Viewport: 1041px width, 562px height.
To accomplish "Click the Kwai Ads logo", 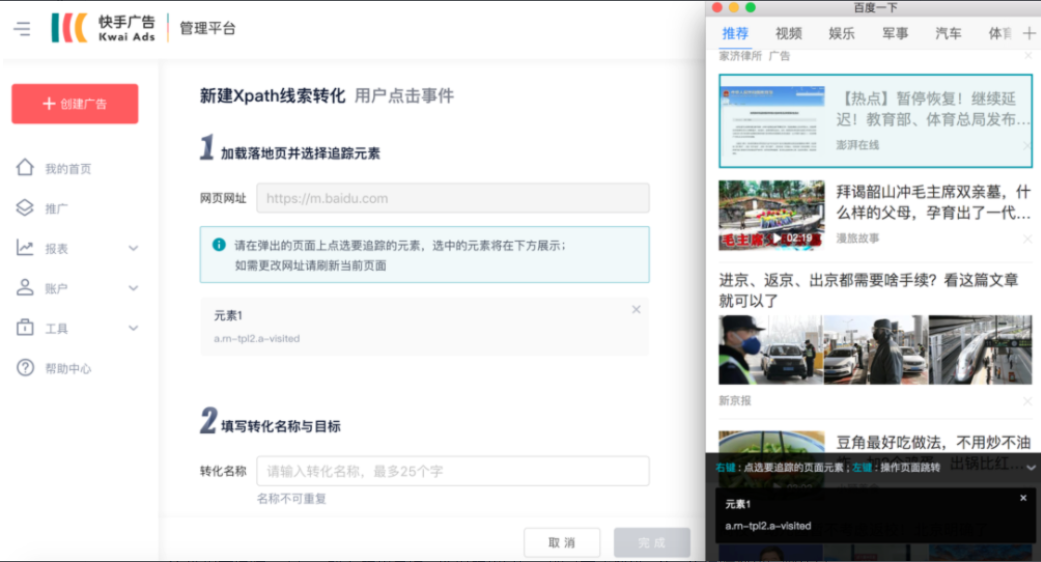I will [103, 28].
